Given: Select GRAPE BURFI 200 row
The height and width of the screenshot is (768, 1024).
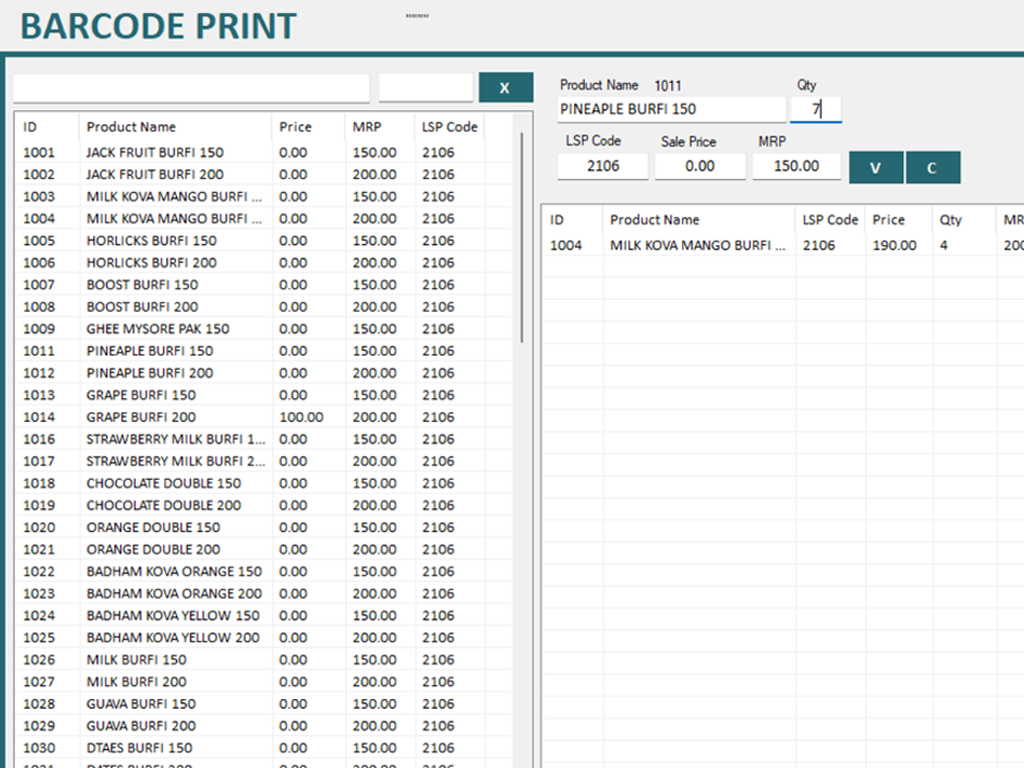Looking at the screenshot, I should [x=263, y=417].
